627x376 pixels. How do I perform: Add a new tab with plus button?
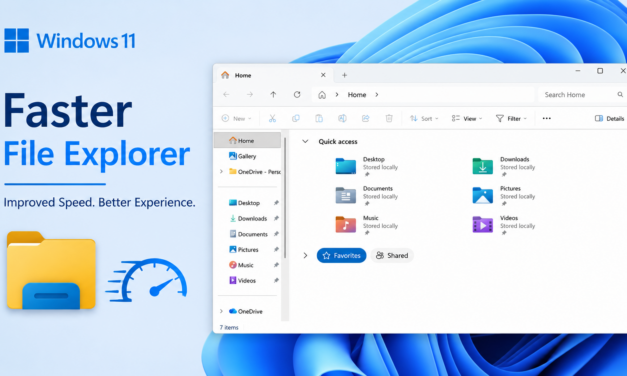344,75
